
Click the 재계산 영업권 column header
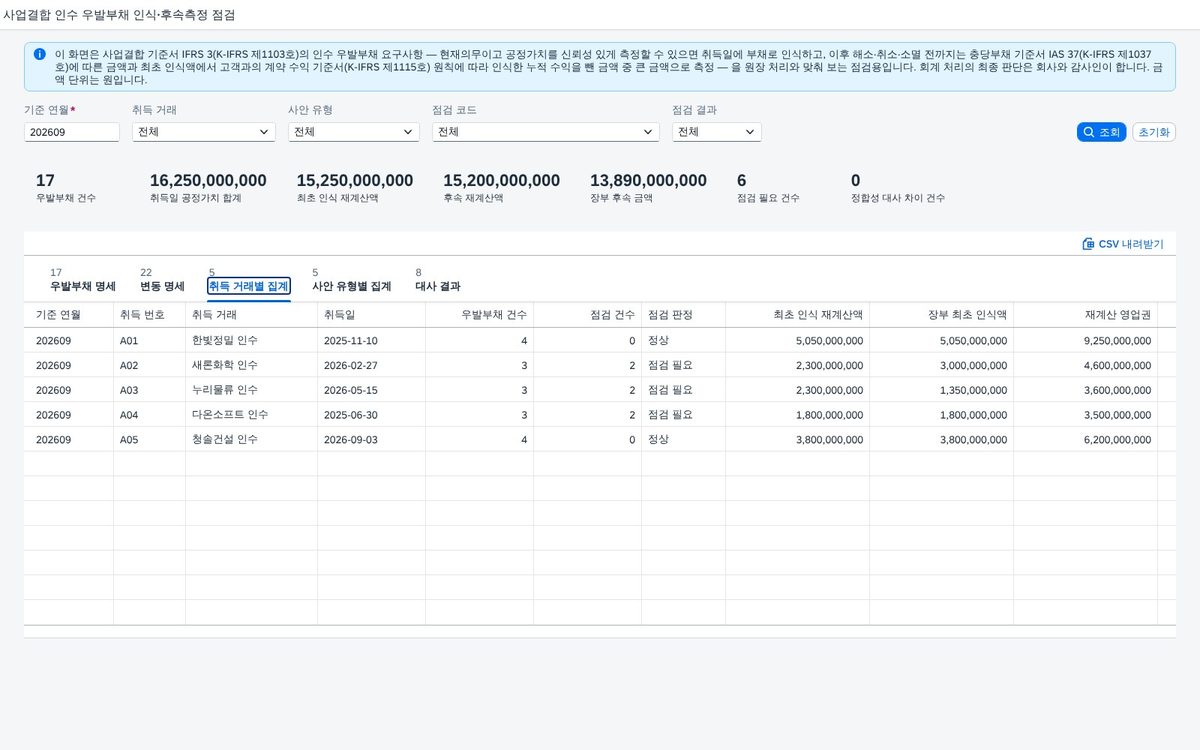tap(1086, 314)
